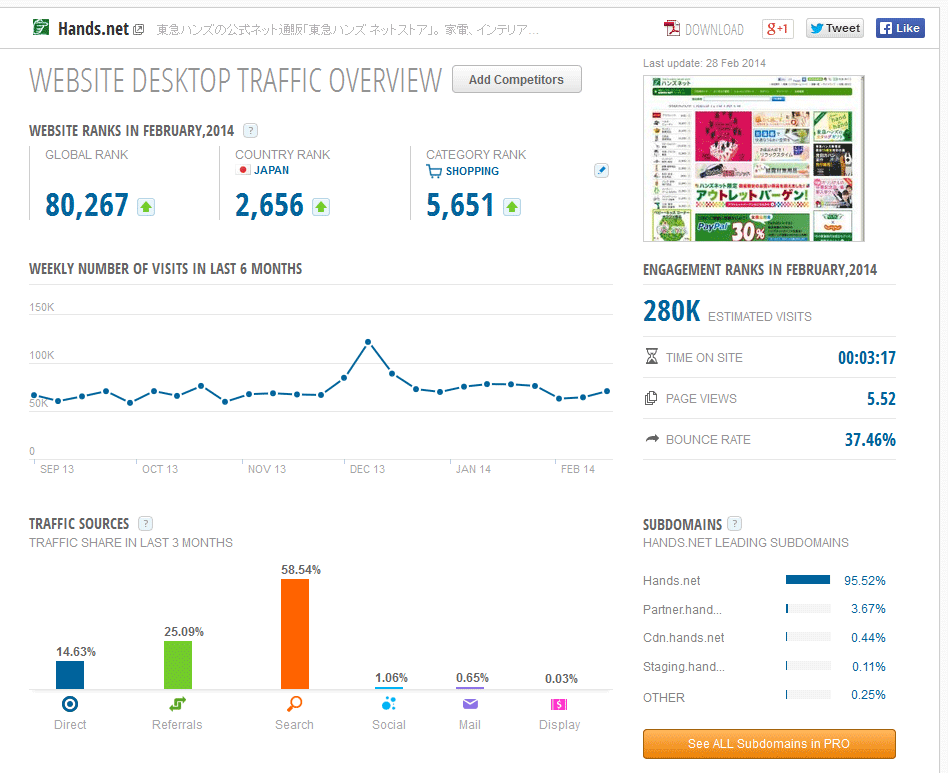Viewport: 948px width, 773px height.
Task: Click the edit category pencil icon
Action: pyautogui.click(x=602, y=170)
